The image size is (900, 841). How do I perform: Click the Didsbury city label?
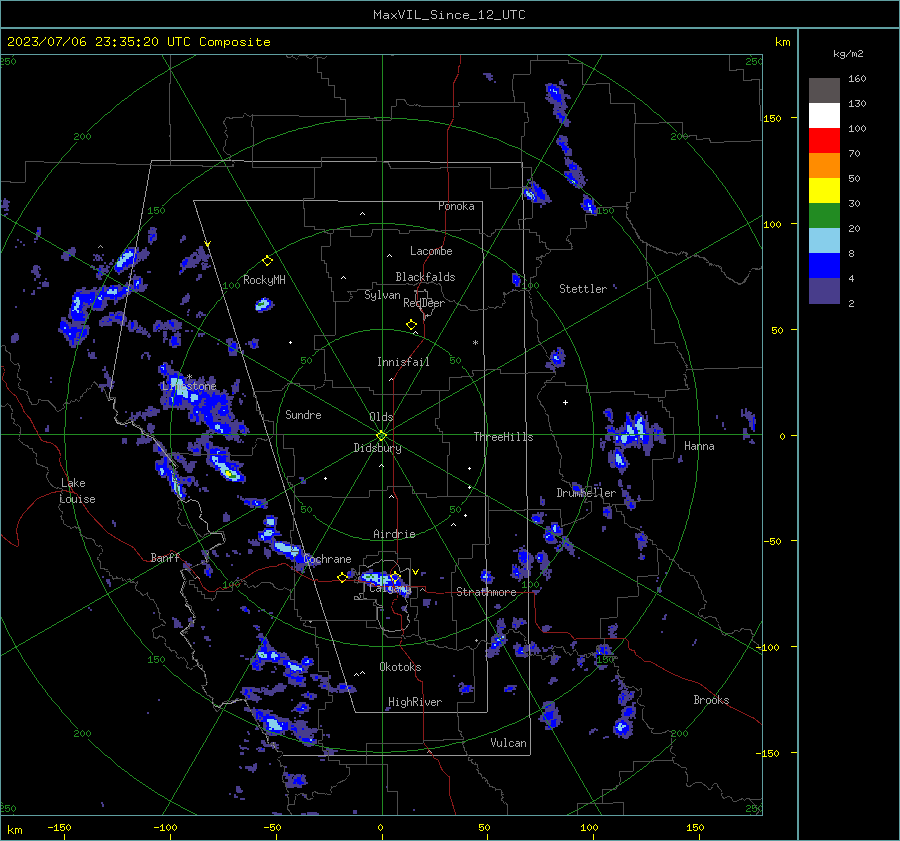tap(377, 448)
